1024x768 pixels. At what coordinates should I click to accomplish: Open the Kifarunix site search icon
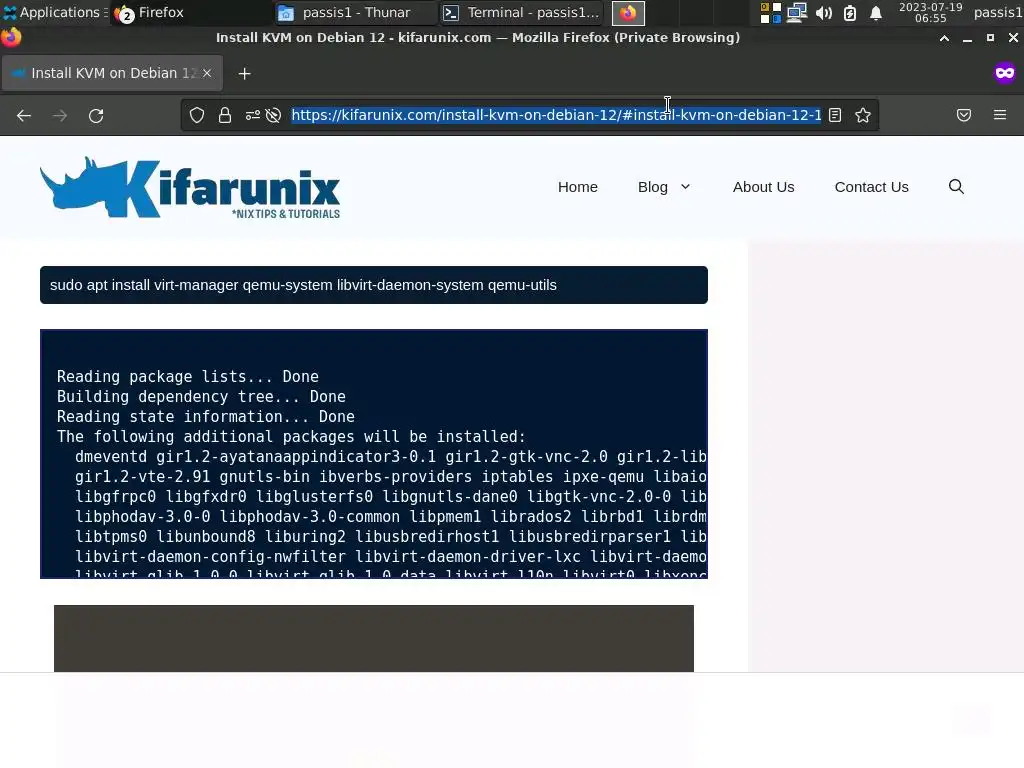(956, 187)
